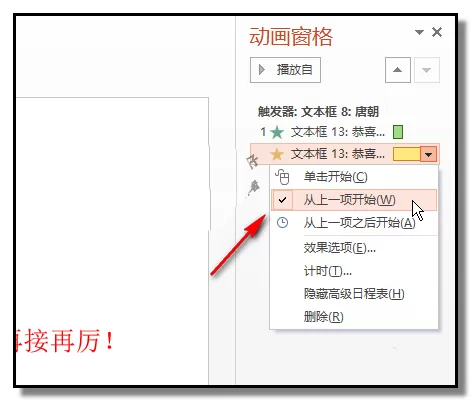Close the Animation Pane (动画窗格)
471x401 pixels.
coord(437,32)
